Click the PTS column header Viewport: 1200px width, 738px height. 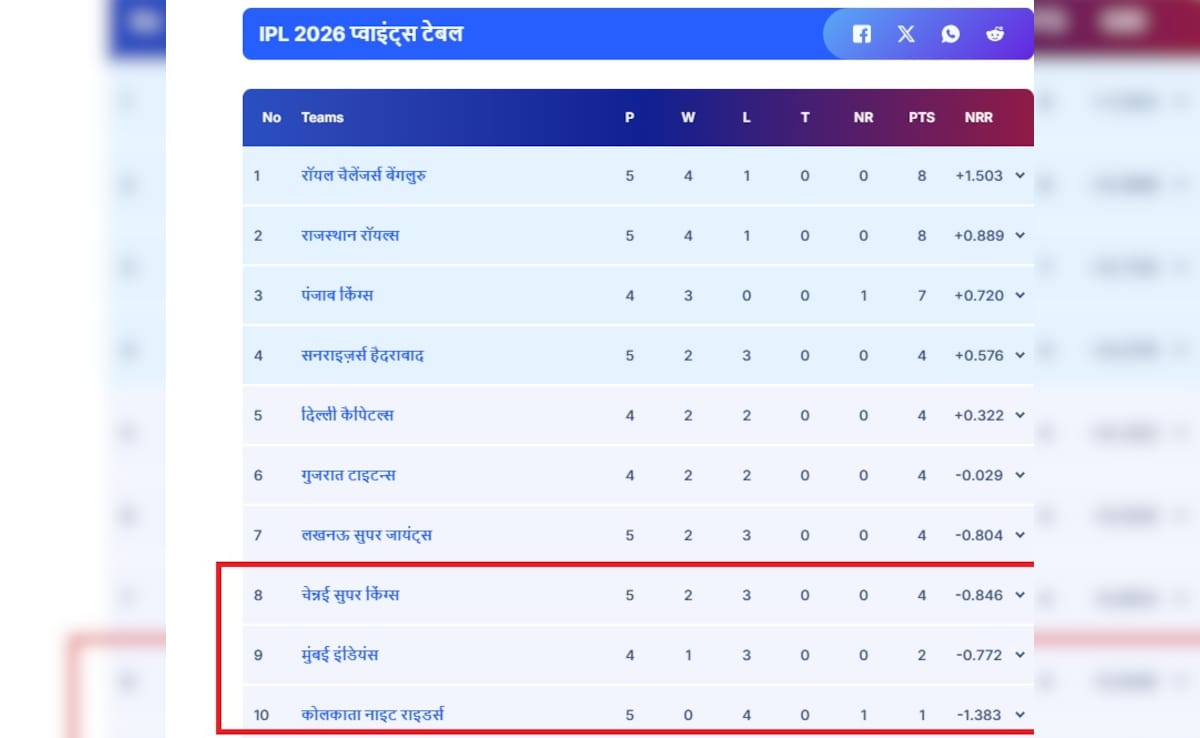pyautogui.click(x=922, y=117)
